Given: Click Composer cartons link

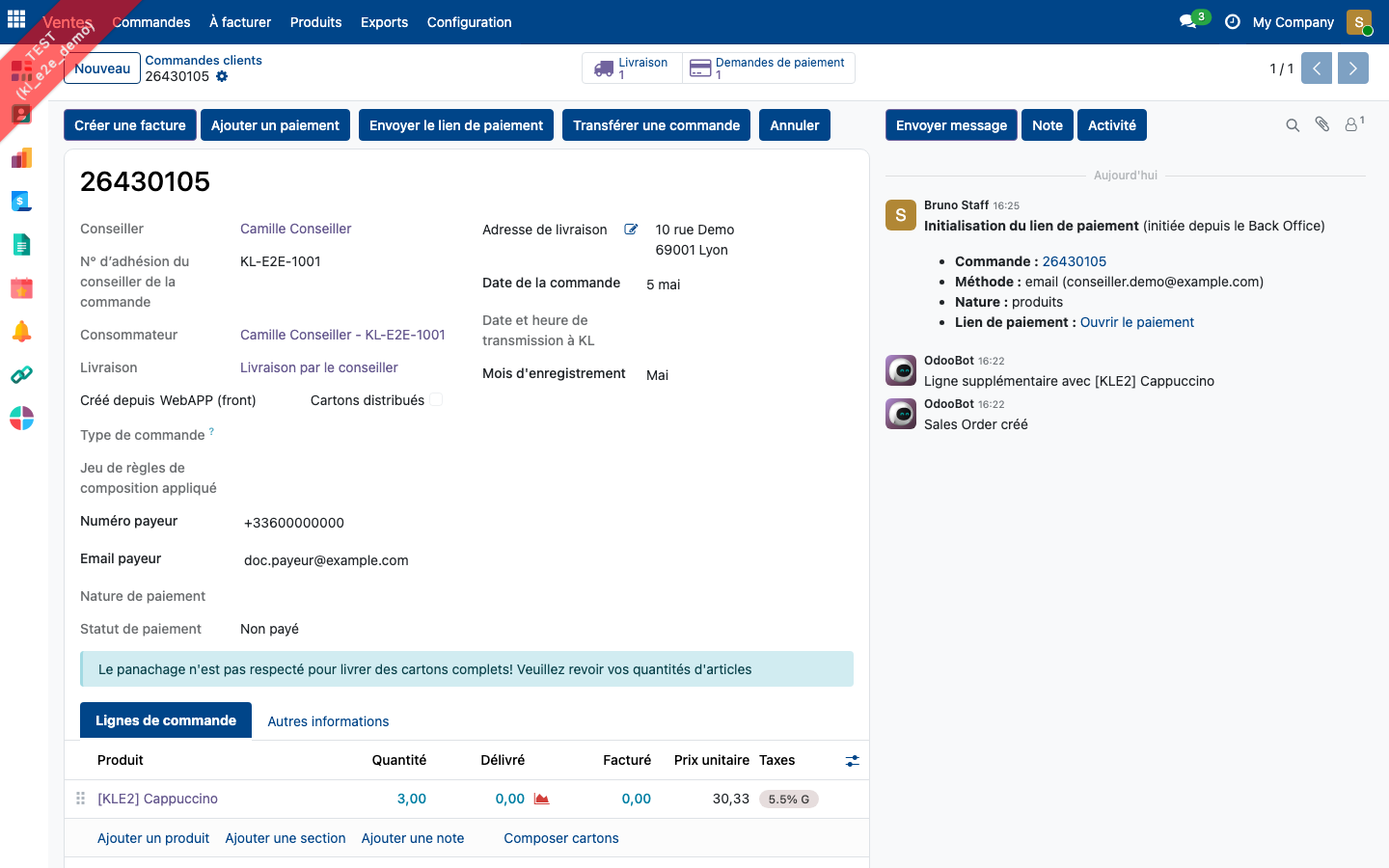Looking at the screenshot, I should coord(561,838).
